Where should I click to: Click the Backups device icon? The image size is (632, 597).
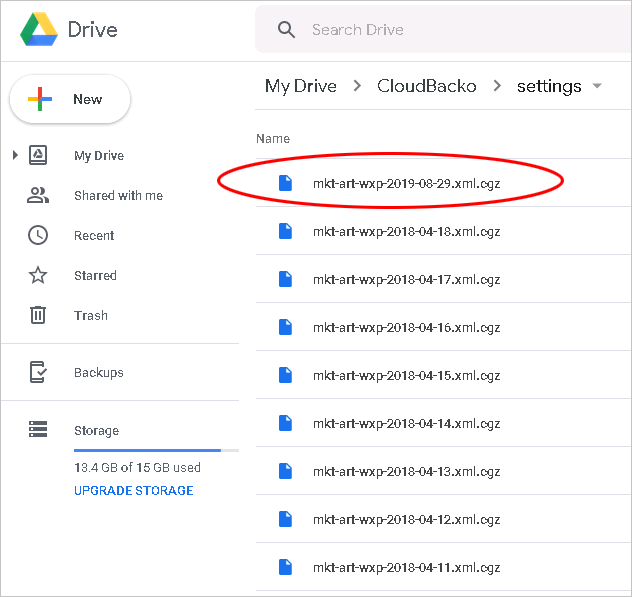click(38, 372)
